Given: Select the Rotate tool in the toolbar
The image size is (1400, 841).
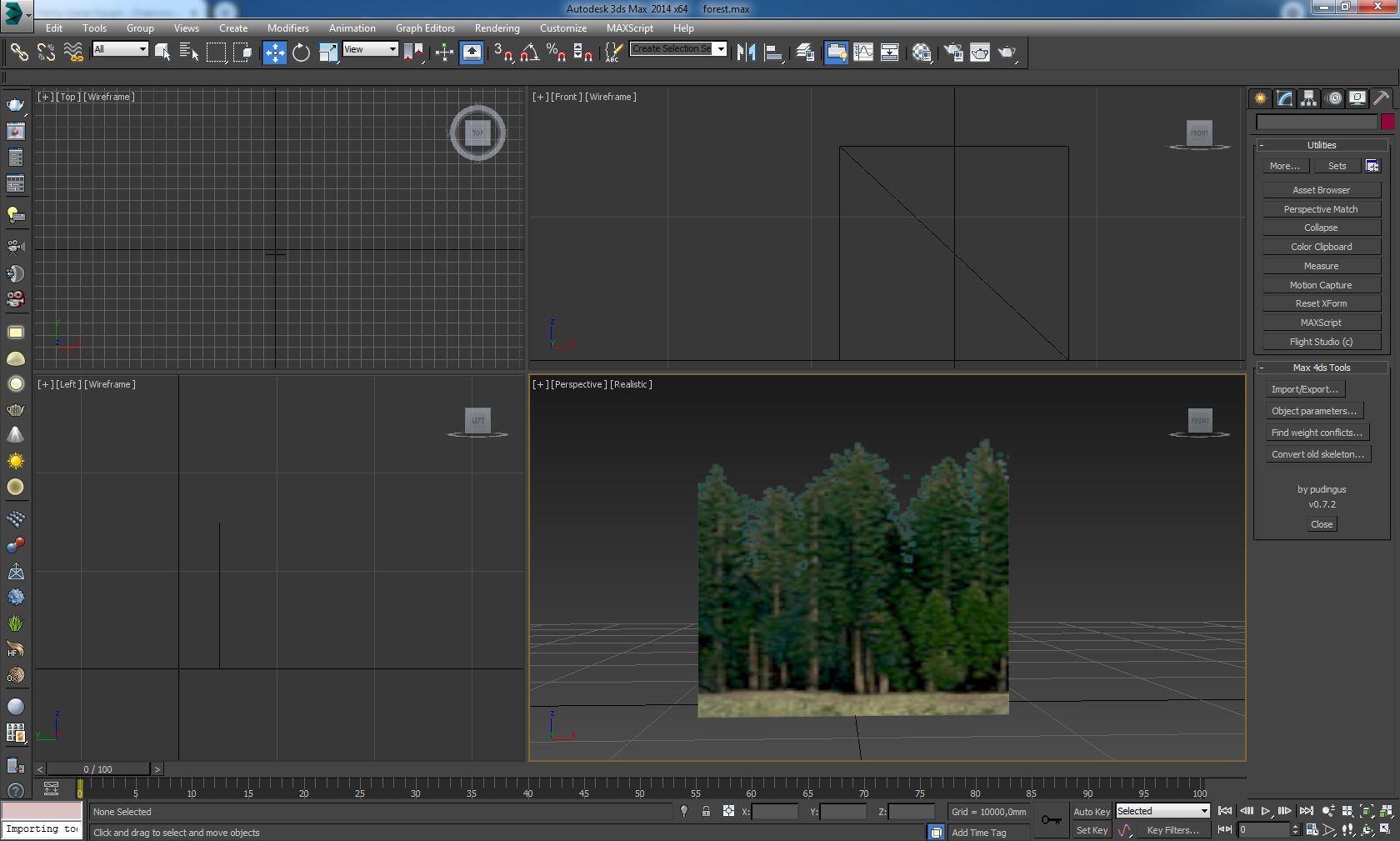Looking at the screenshot, I should click(301, 53).
